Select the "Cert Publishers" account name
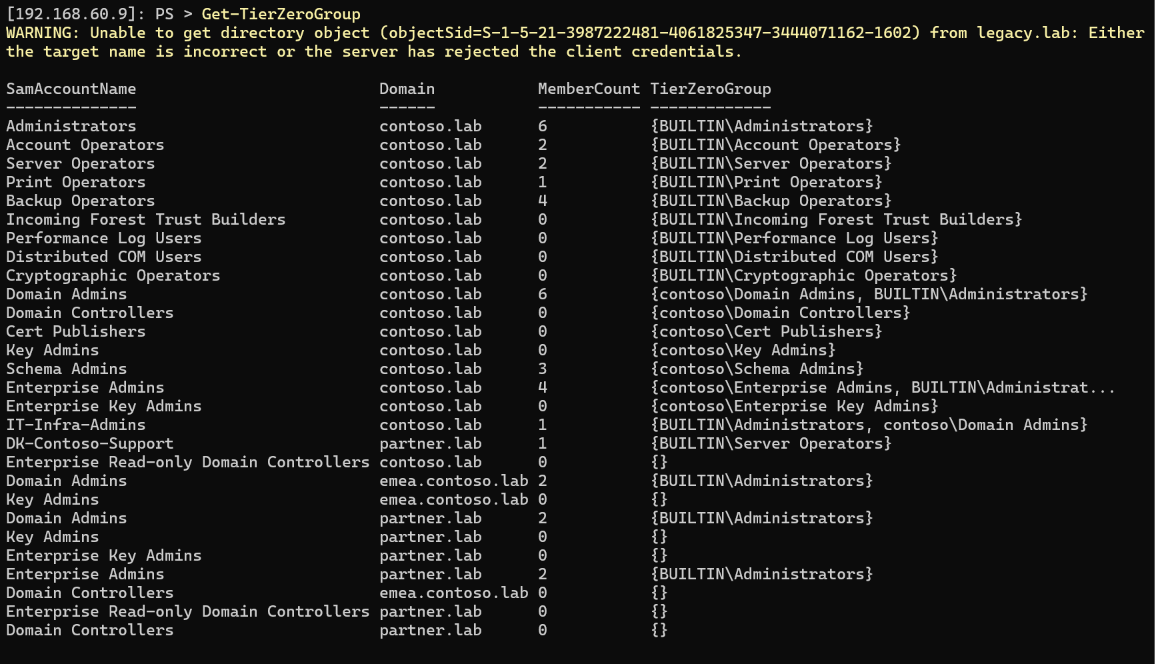Screen dimensions: 1155x664 pos(75,332)
